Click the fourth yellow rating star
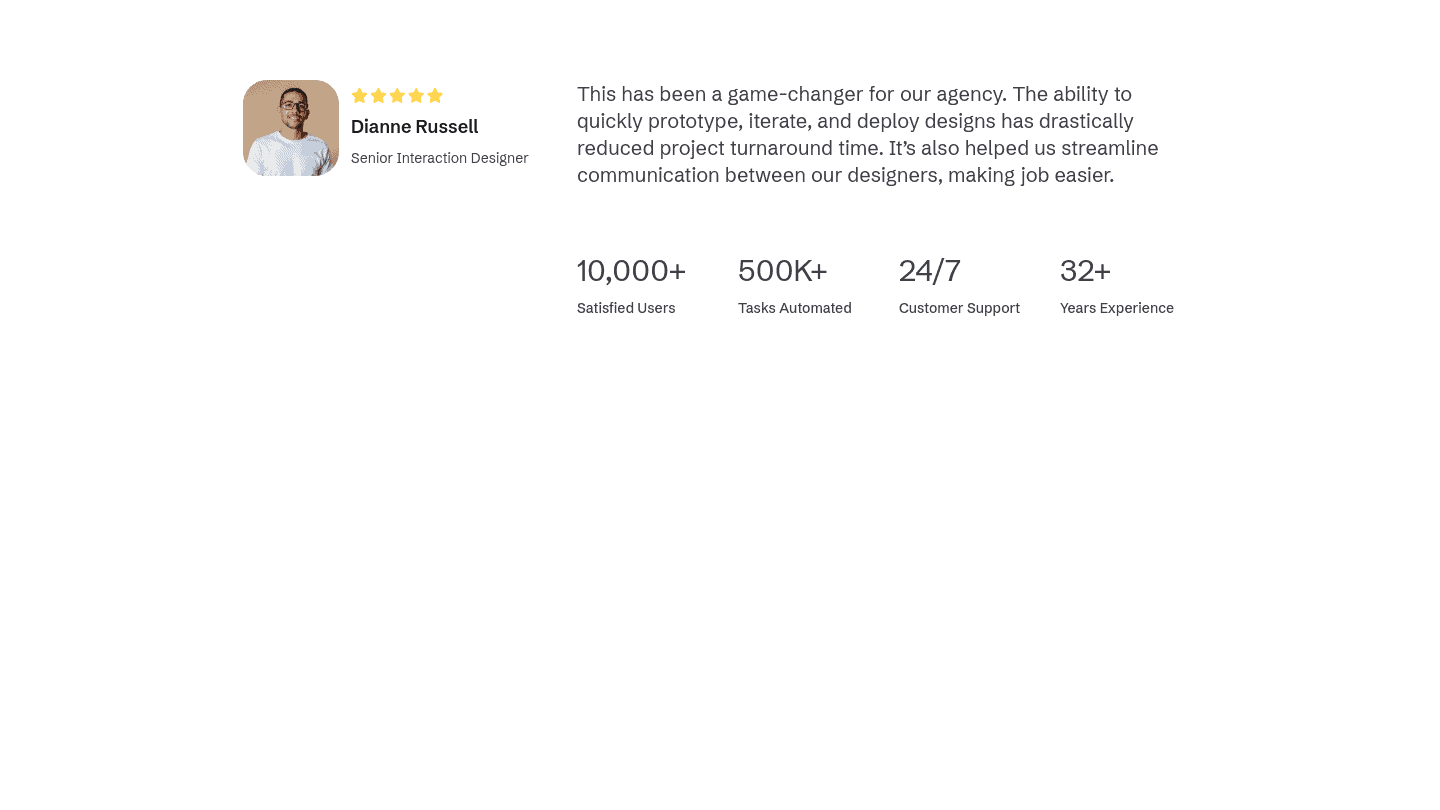This screenshot has width=1440, height=810. point(416,96)
